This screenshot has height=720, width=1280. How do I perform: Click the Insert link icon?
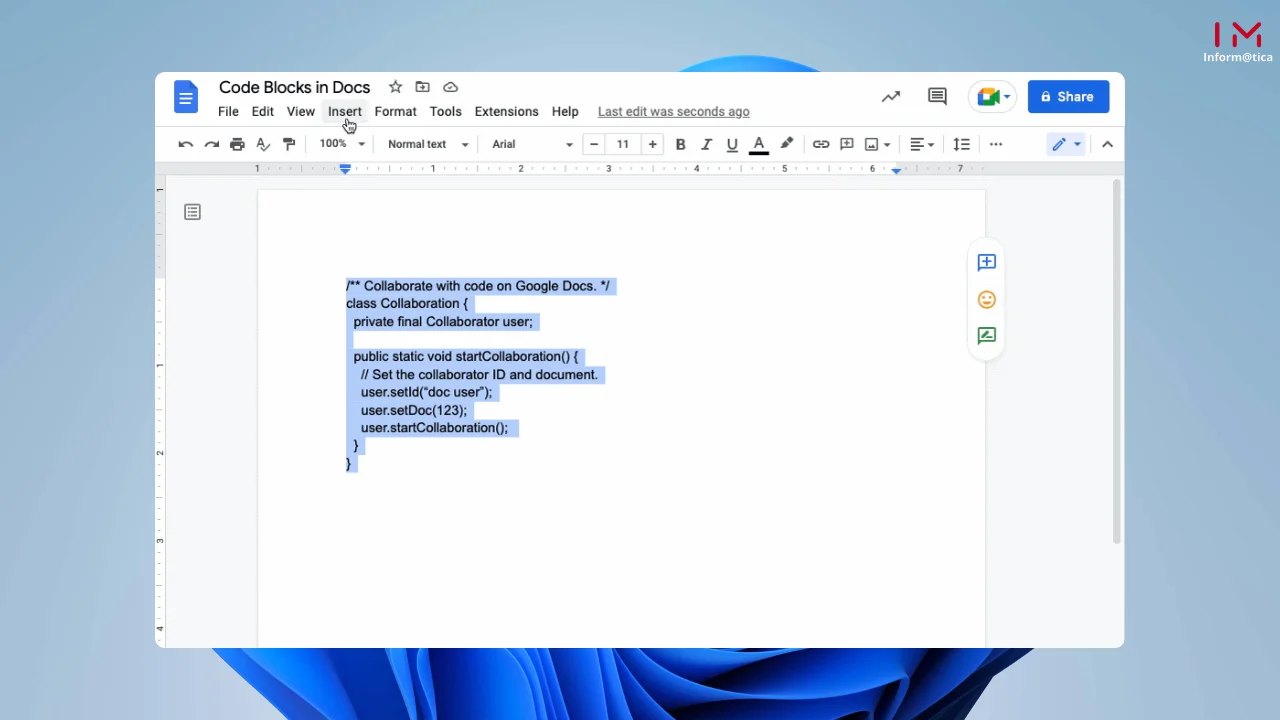click(821, 144)
